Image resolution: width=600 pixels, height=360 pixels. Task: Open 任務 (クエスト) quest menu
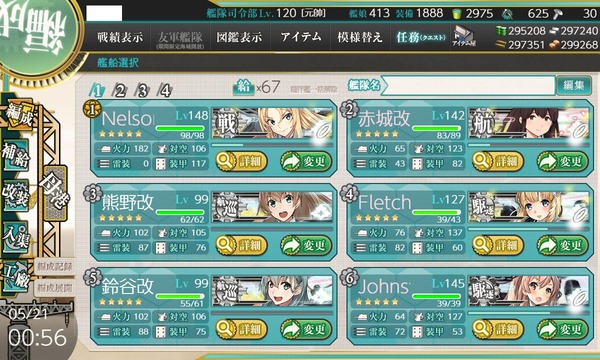point(421,37)
